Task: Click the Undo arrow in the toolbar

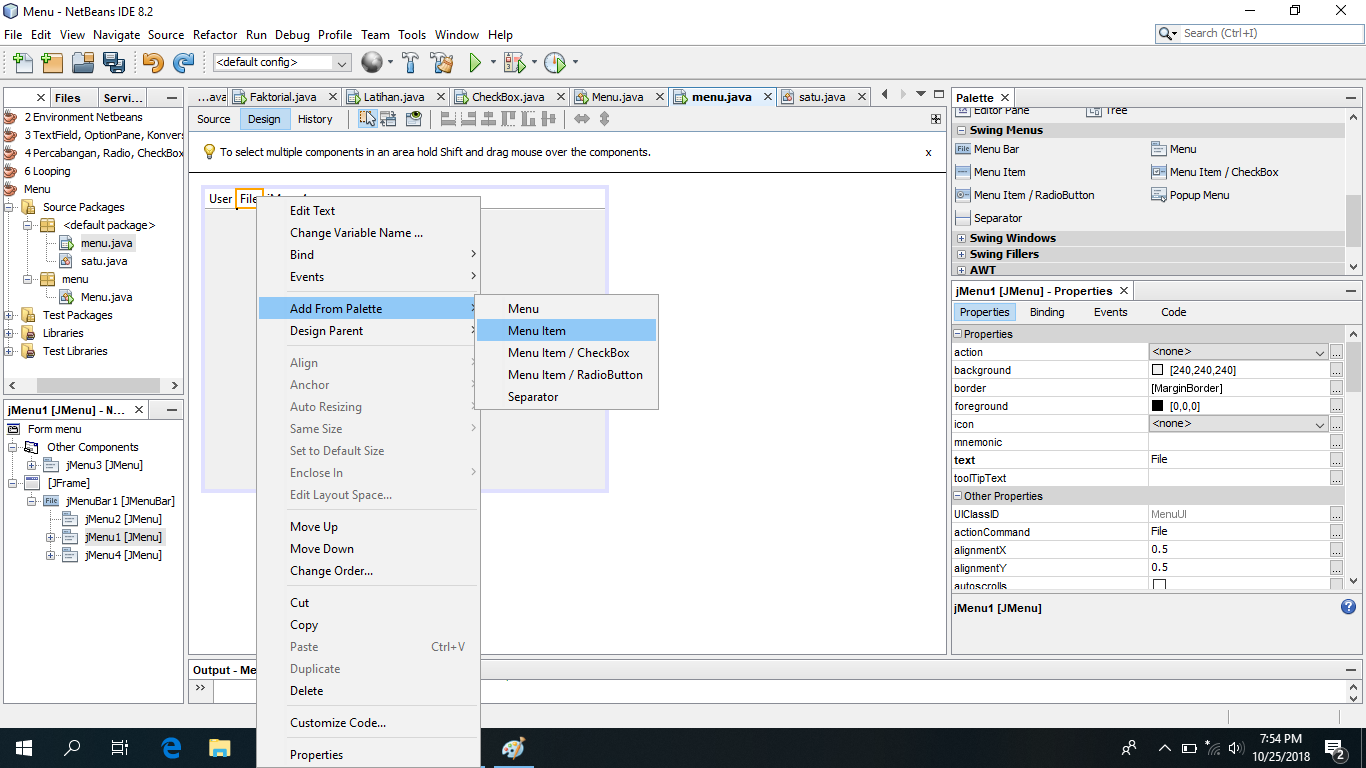Action: tap(153, 61)
